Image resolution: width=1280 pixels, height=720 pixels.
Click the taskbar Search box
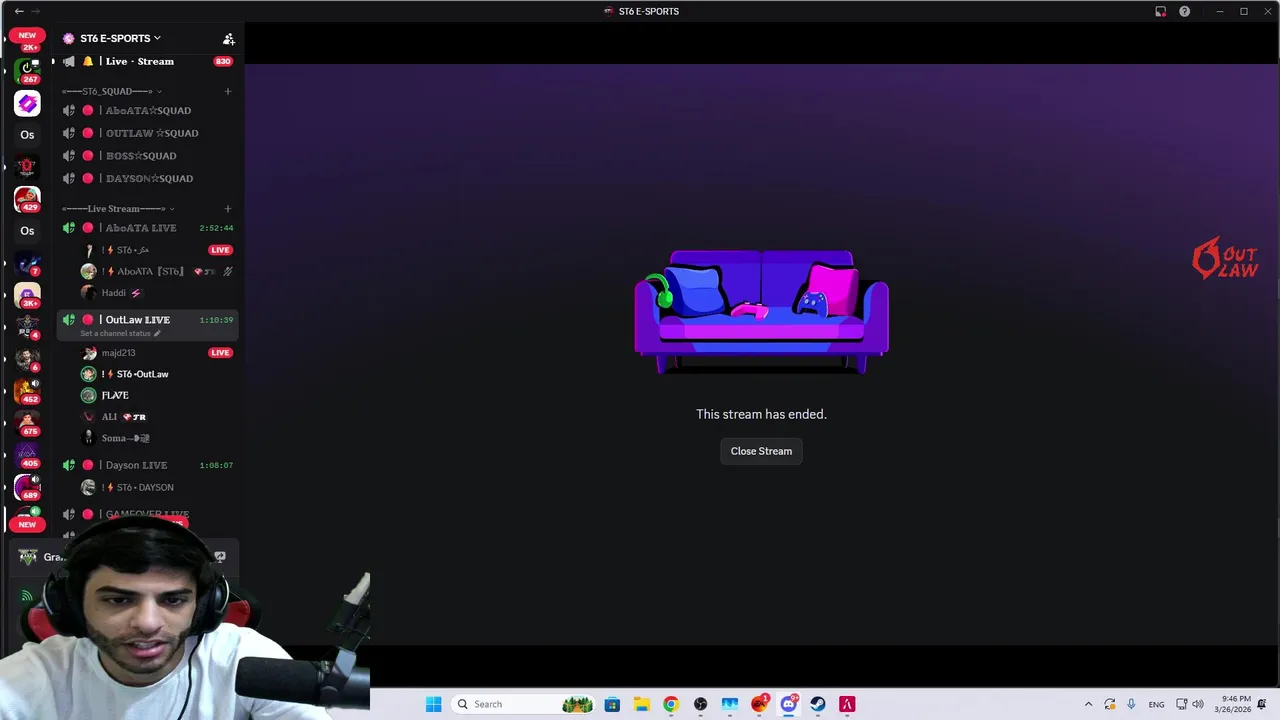tap(523, 704)
